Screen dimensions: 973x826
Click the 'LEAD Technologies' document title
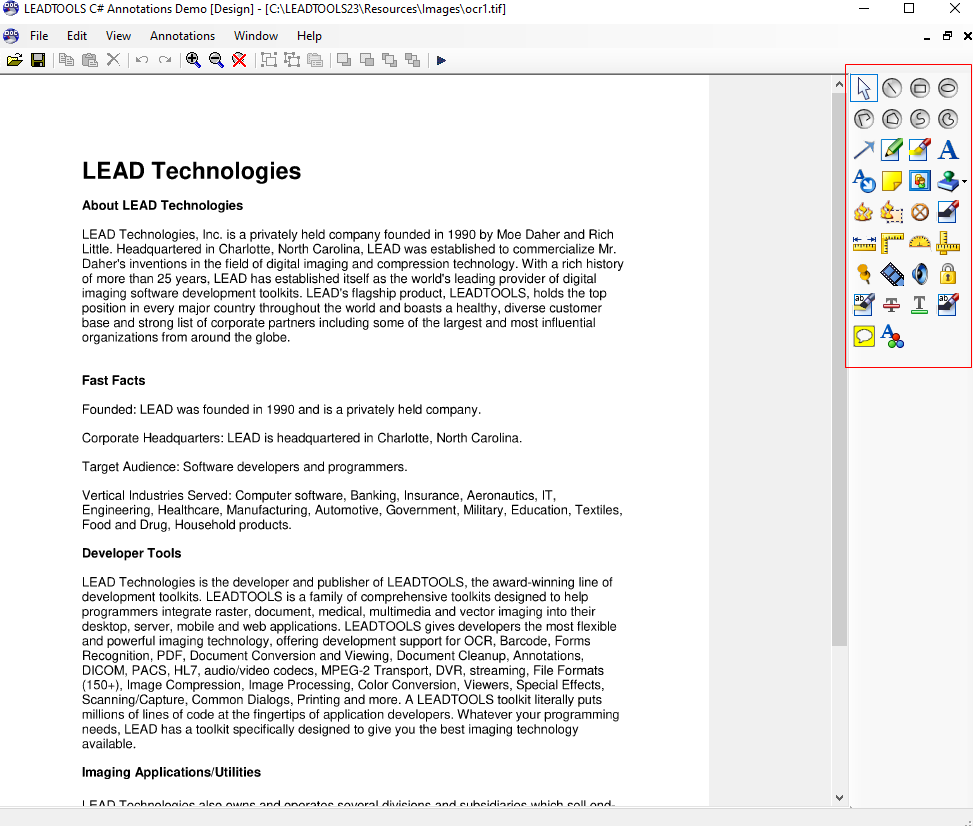(191, 171)
